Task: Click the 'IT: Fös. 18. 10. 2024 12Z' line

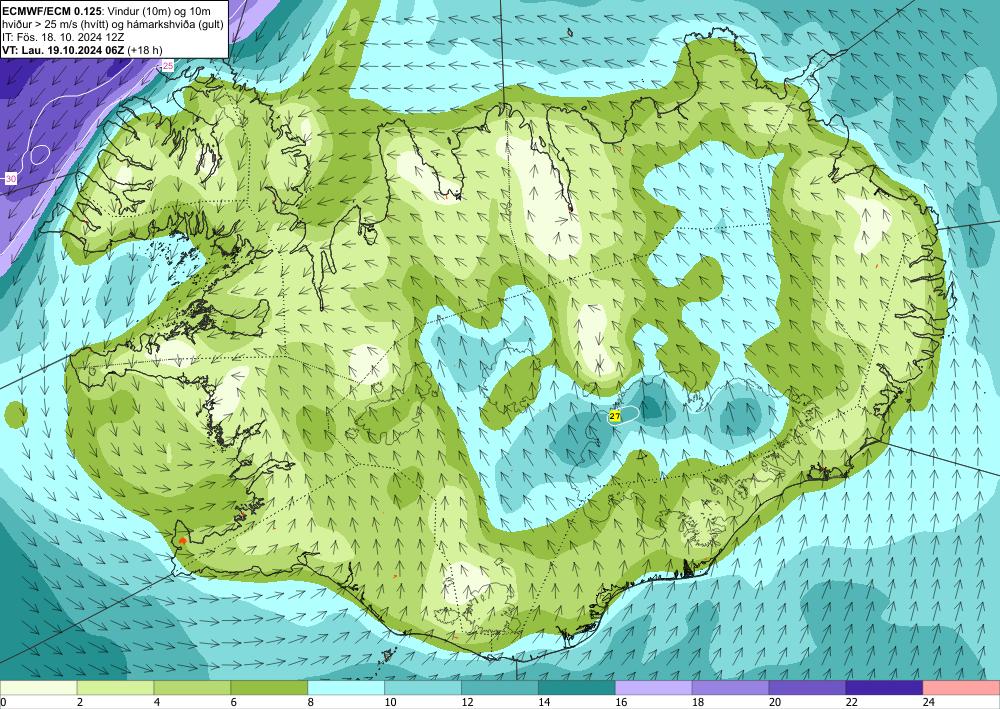Action: point(62,37)
